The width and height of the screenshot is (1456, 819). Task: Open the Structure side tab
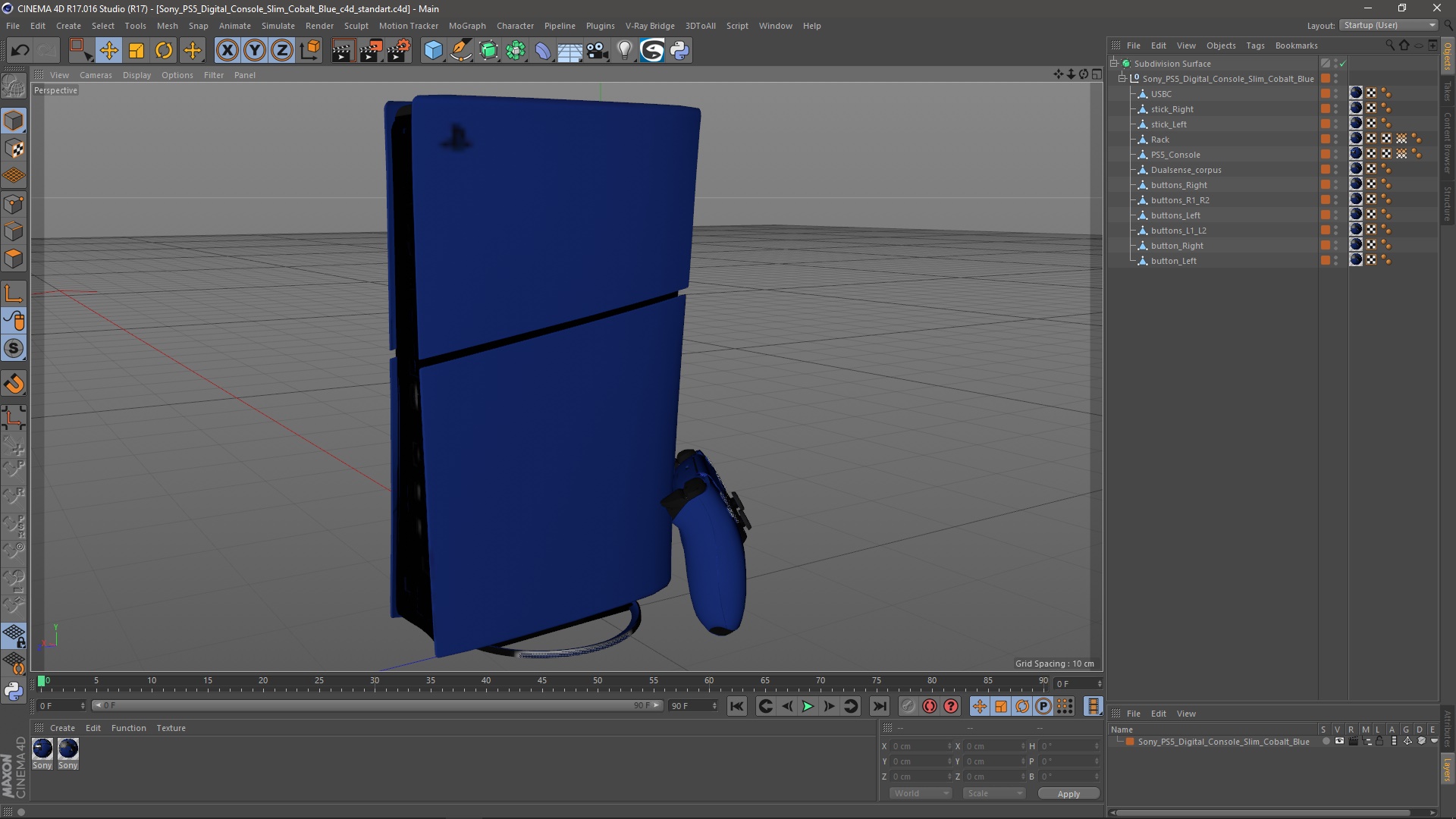[1448, 203]
